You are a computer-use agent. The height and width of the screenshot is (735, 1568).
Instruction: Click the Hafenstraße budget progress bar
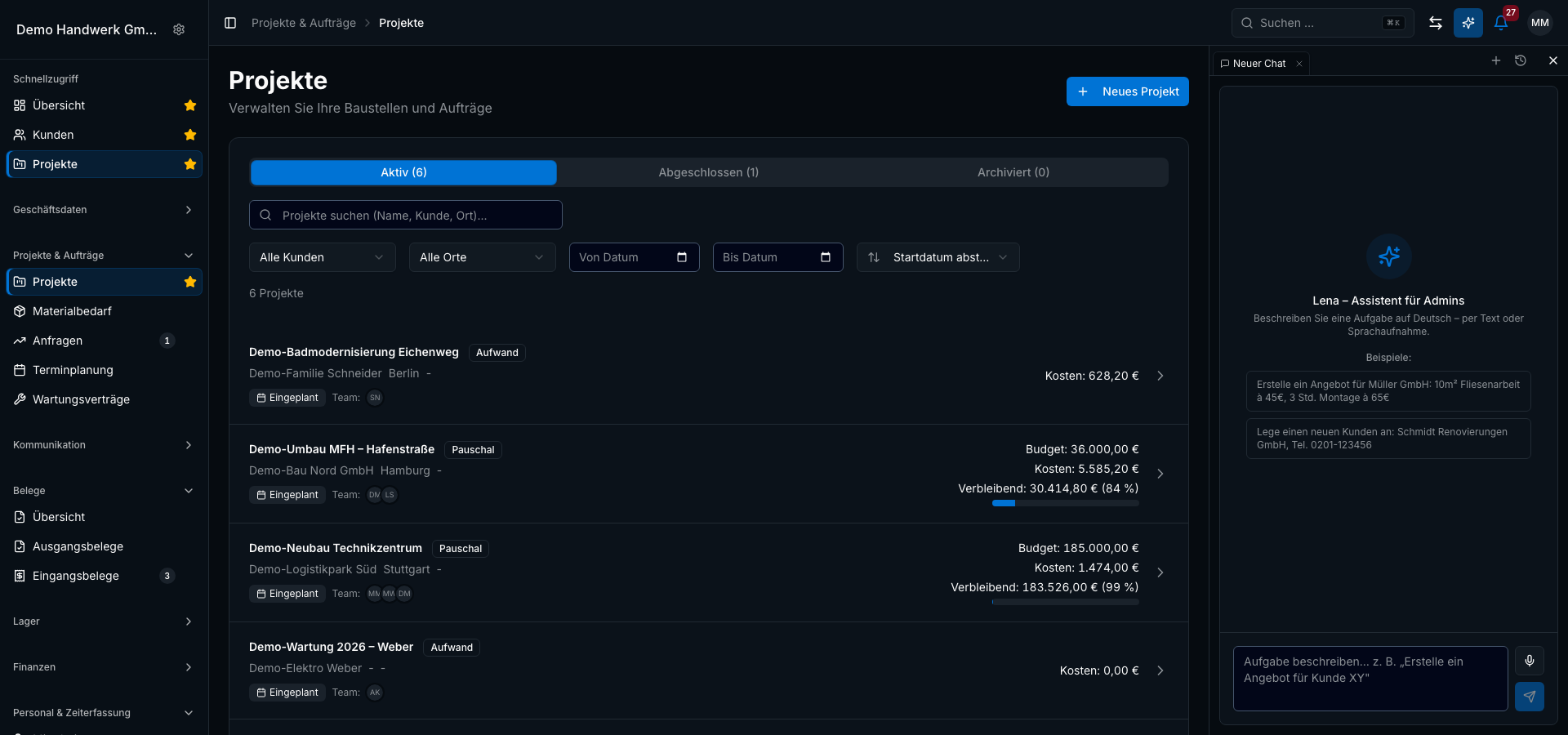pyautogui.click(x=1066, y=503)
